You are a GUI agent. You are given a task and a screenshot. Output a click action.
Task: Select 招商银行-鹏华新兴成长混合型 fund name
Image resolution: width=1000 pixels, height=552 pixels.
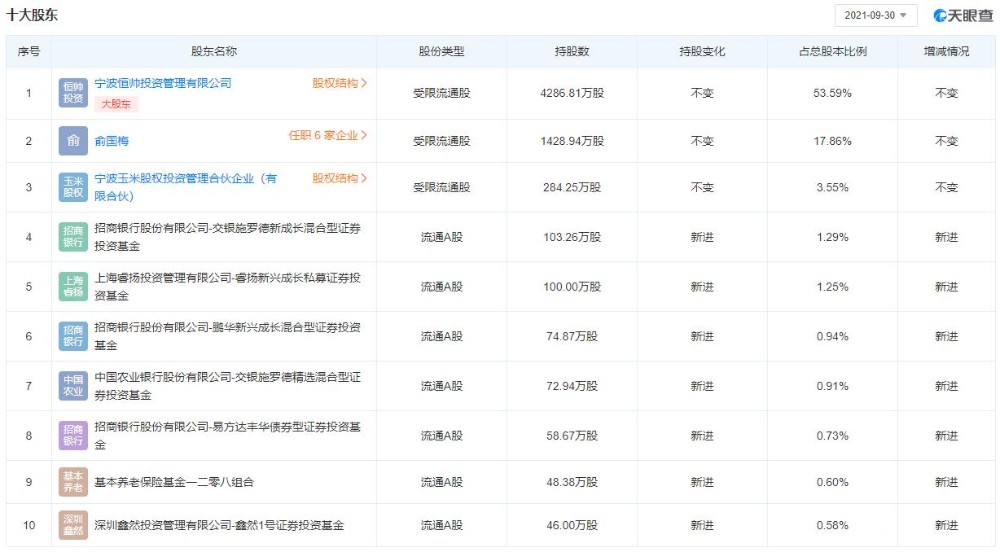[228, 337]
